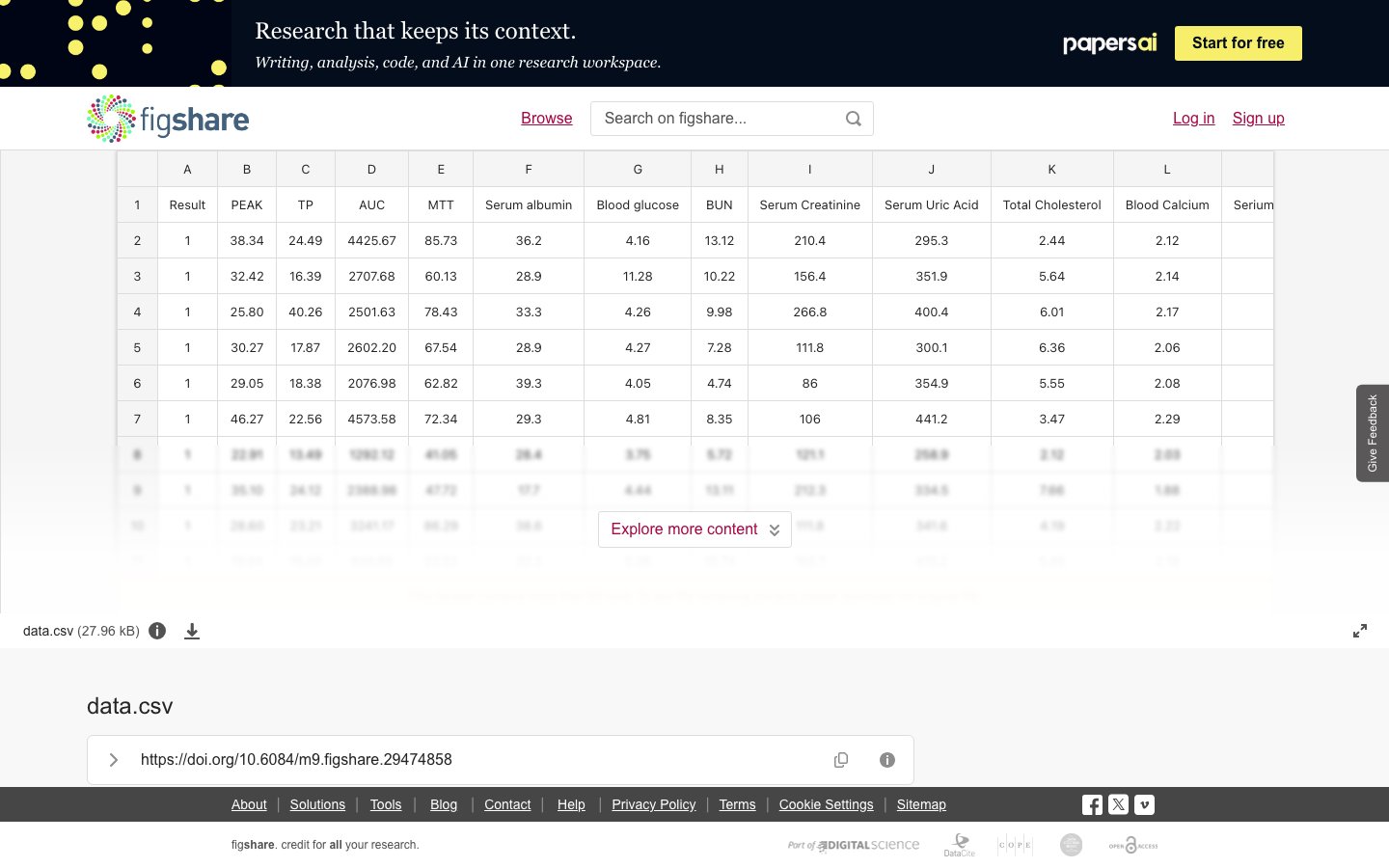Open the Contact footer link
Viewport: 1389px width, 868px height.
[507, 804]
